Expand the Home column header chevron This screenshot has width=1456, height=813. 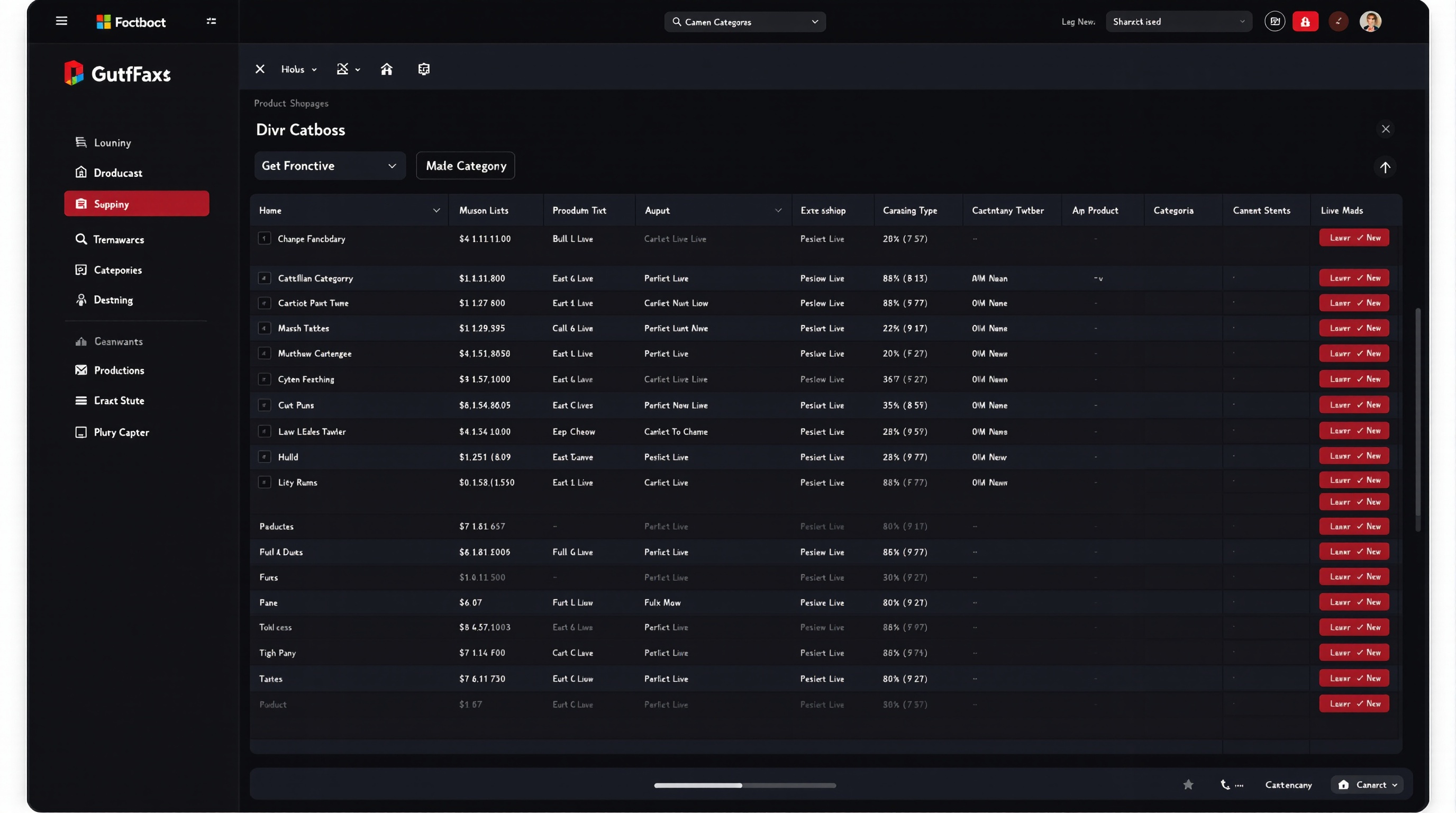[x=436, y=210]
